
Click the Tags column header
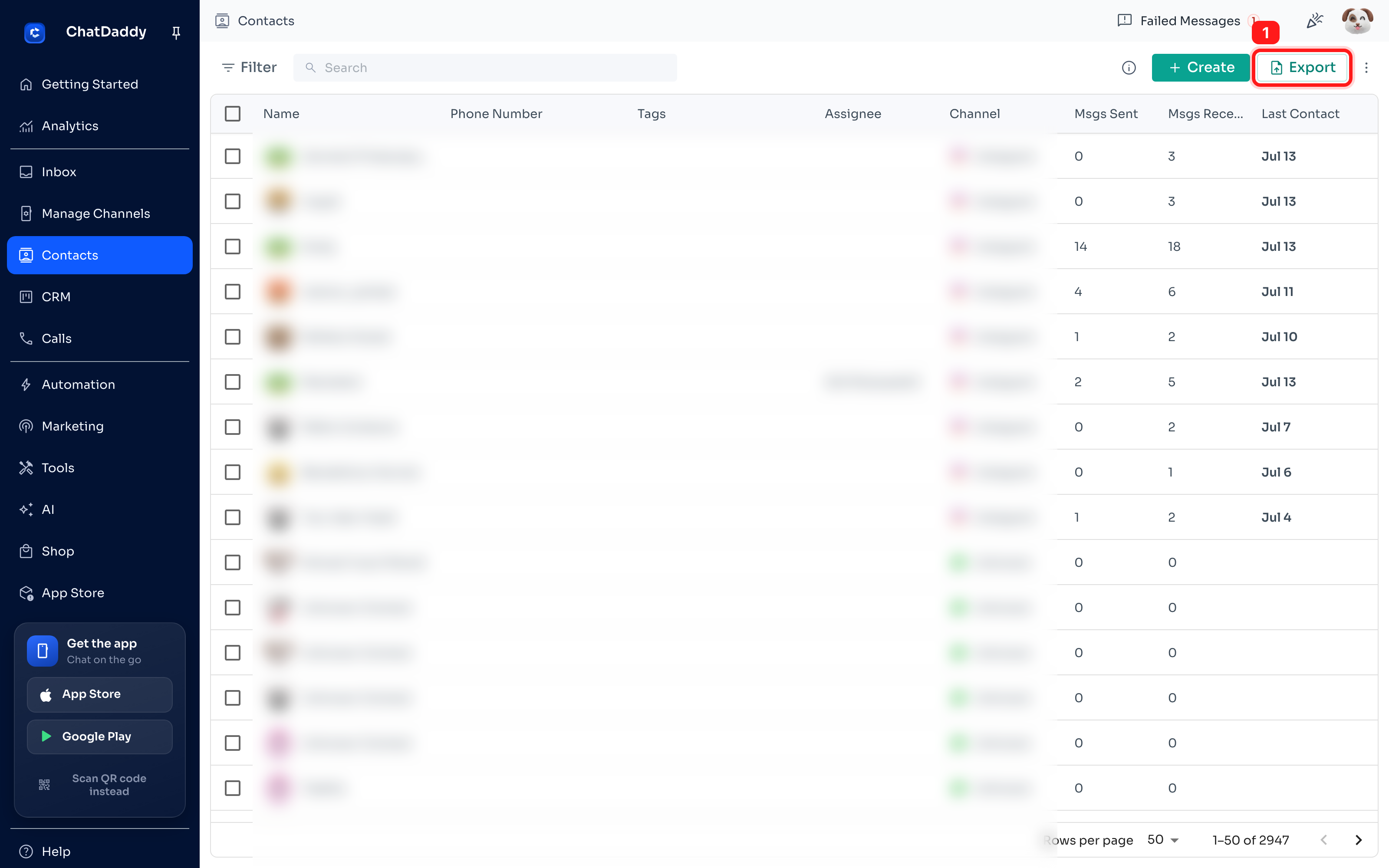652,114
